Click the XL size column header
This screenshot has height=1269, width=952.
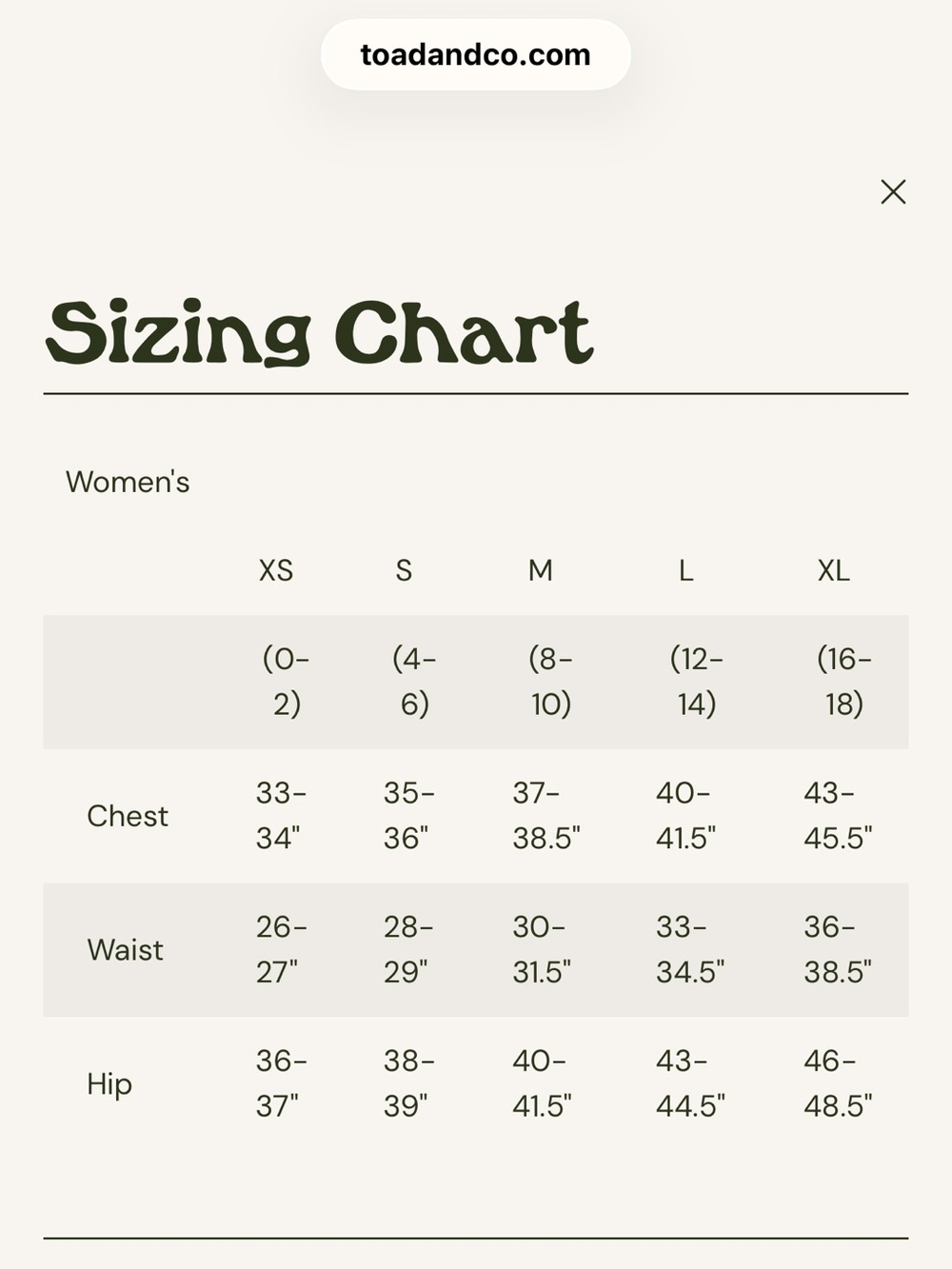(x=834, y=570)
